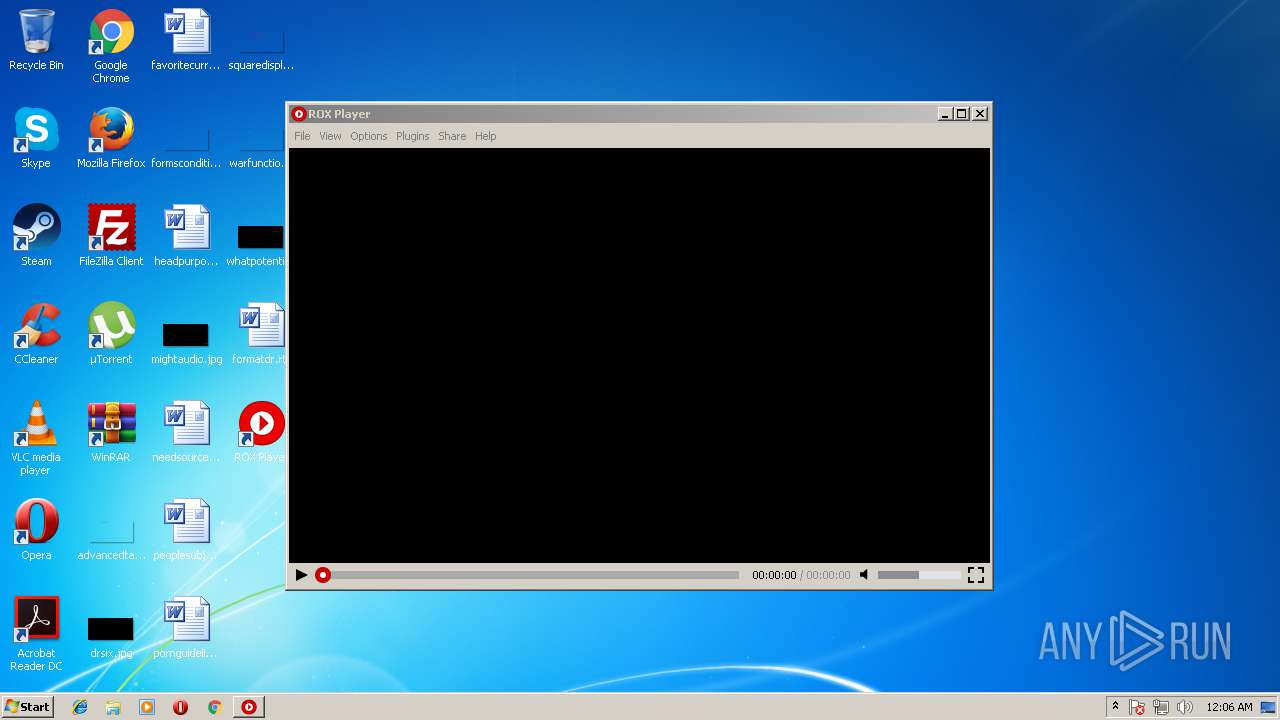Select the ROX Player desktop shortcut
The height and width of the screenshot is (720, 1280).
pos(261,432)
